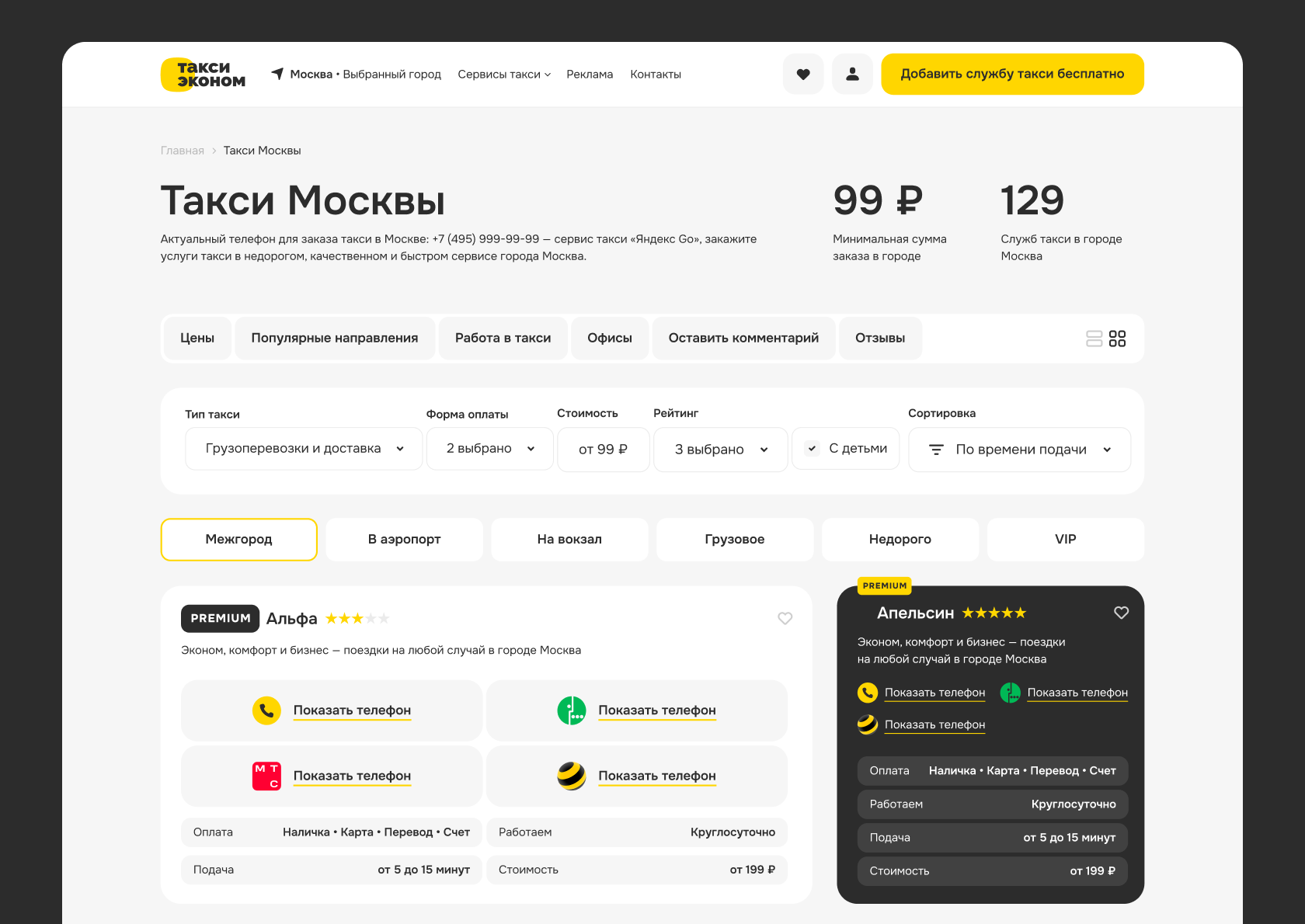Image resolution: width=1305 pixels, height=924 pixels.
Task: Click the sort lines icon in Сортировка field
Action: (937, 450)
